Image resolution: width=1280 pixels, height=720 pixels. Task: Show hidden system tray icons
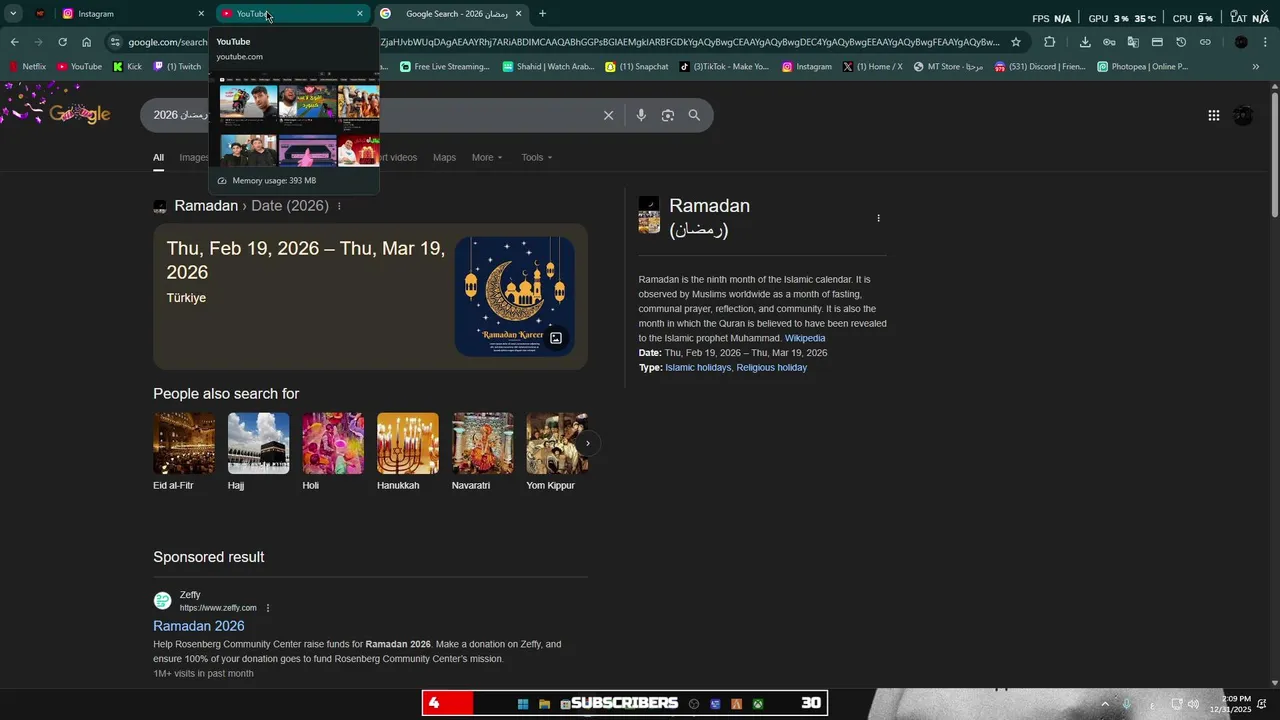(1105, 704)
